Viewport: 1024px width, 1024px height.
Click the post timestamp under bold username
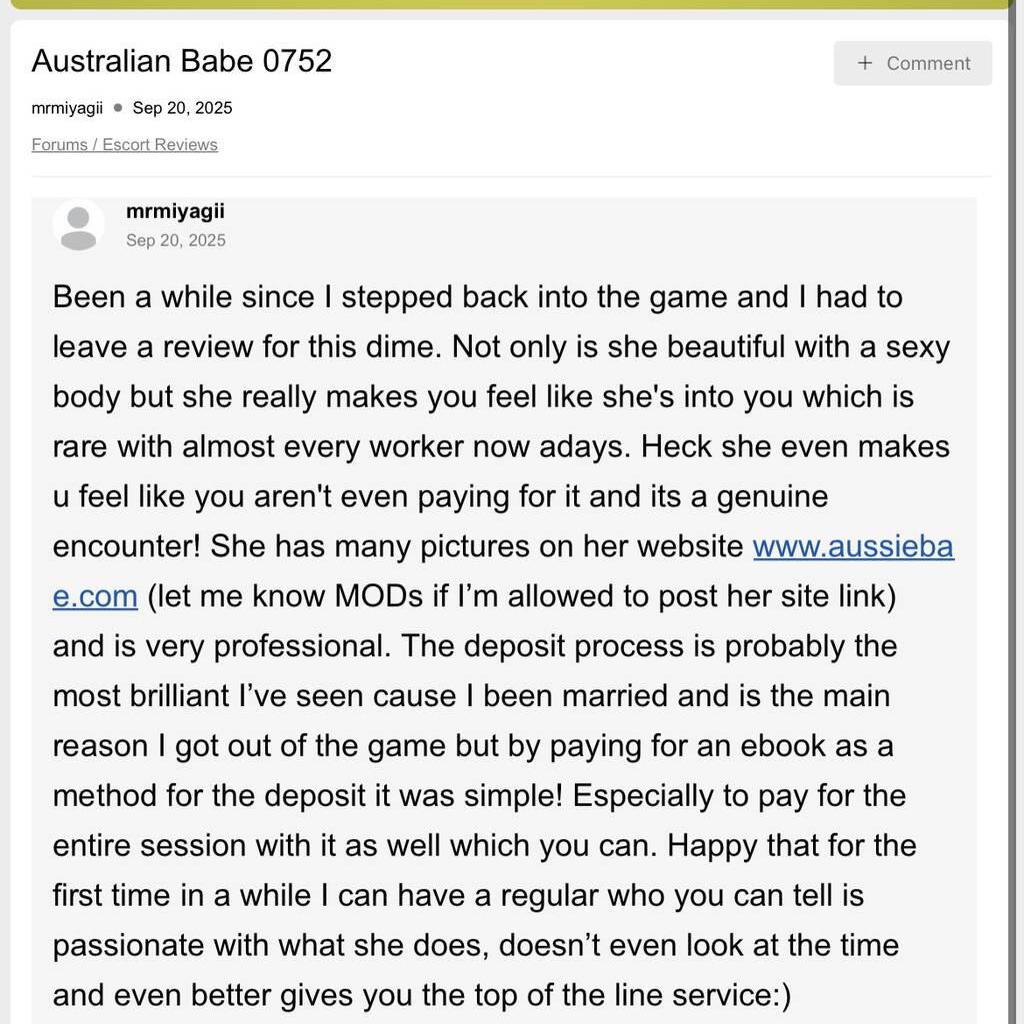176,241
